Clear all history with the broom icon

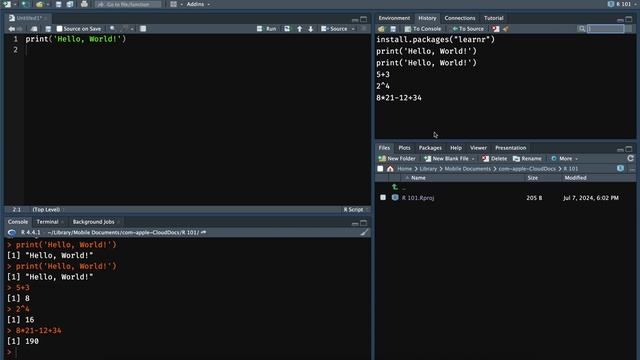click(x=506, y=29)
